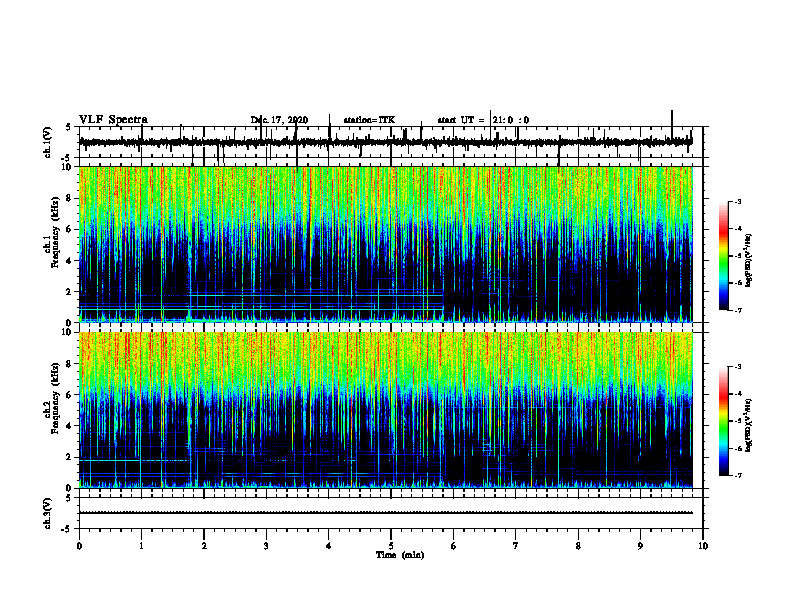Click the "start UT = 21:0 :0" text
The width and height of the screenshot is (792, 612).
[483, 120]
